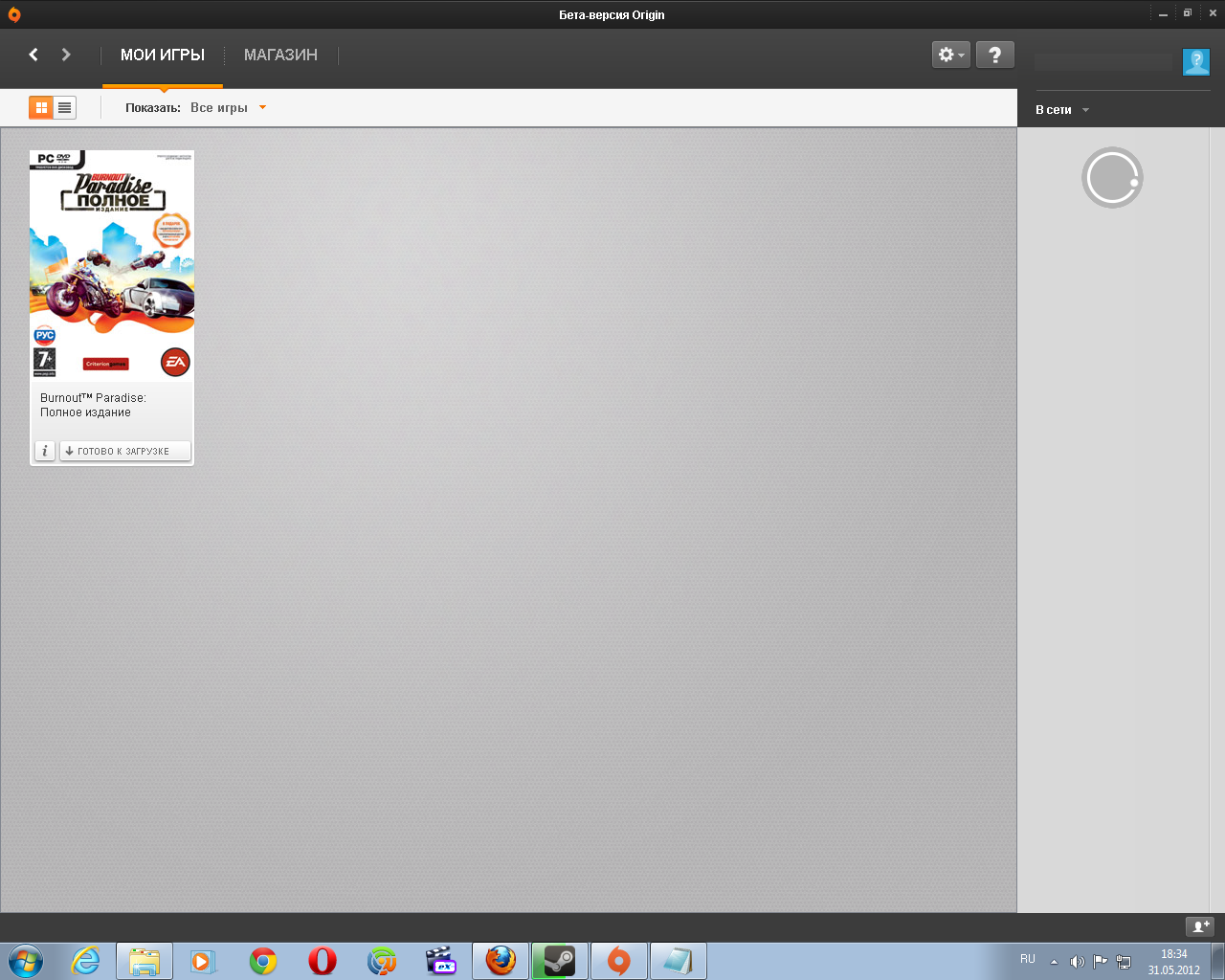Open the В сети status dropdown
The width and height of the screenshot is (1225, 980).
[1062, 110]
